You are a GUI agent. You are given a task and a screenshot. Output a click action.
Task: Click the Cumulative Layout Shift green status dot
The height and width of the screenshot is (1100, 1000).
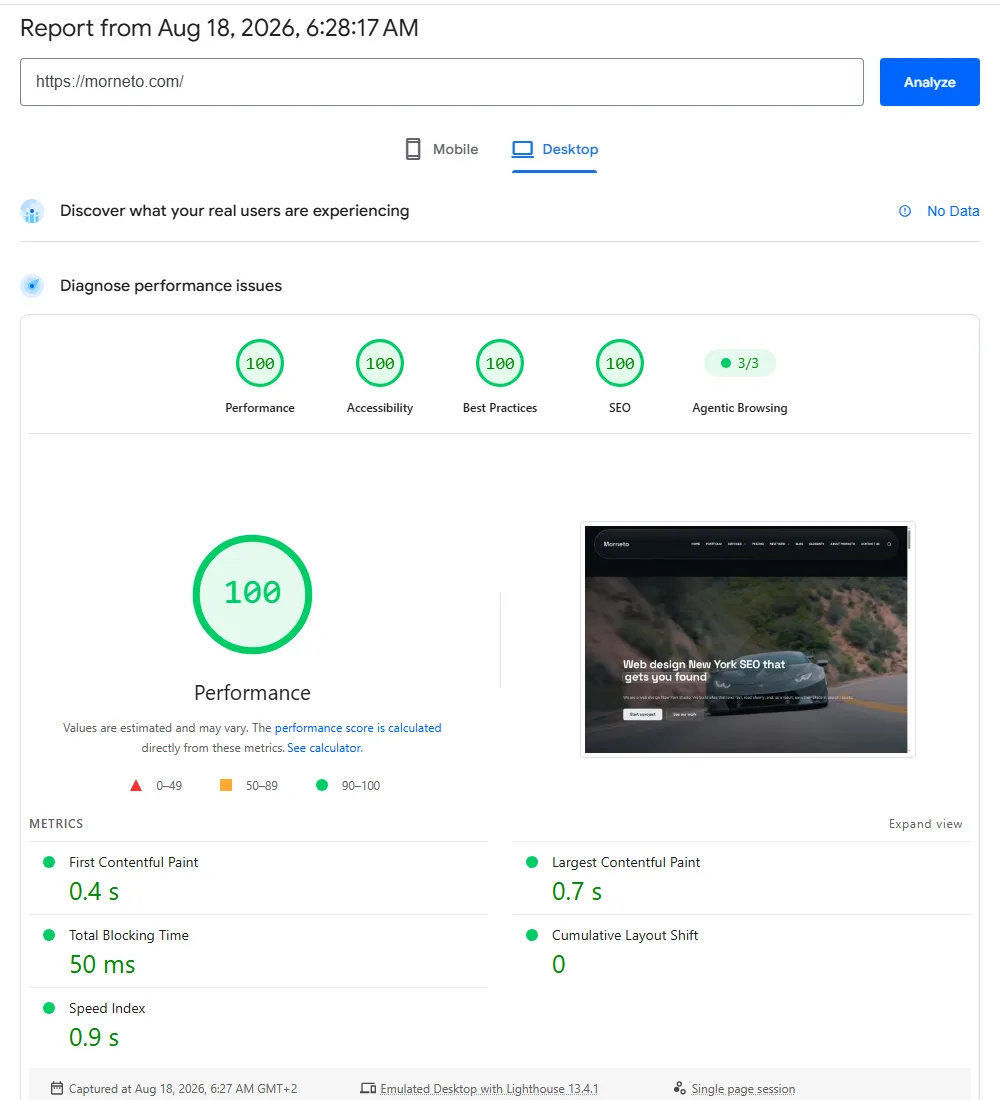pyautogui.click(x=532, y=935)
